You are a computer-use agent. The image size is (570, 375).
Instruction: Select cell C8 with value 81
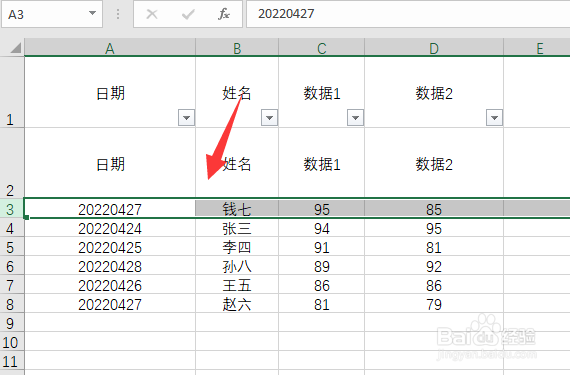tap(322, 304)
